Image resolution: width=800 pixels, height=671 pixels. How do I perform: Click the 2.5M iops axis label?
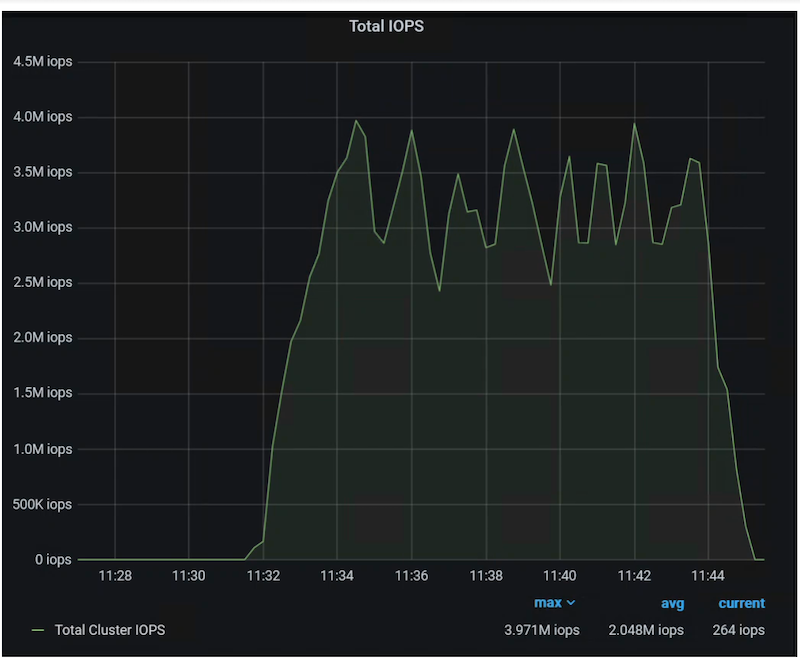(43, 282)
